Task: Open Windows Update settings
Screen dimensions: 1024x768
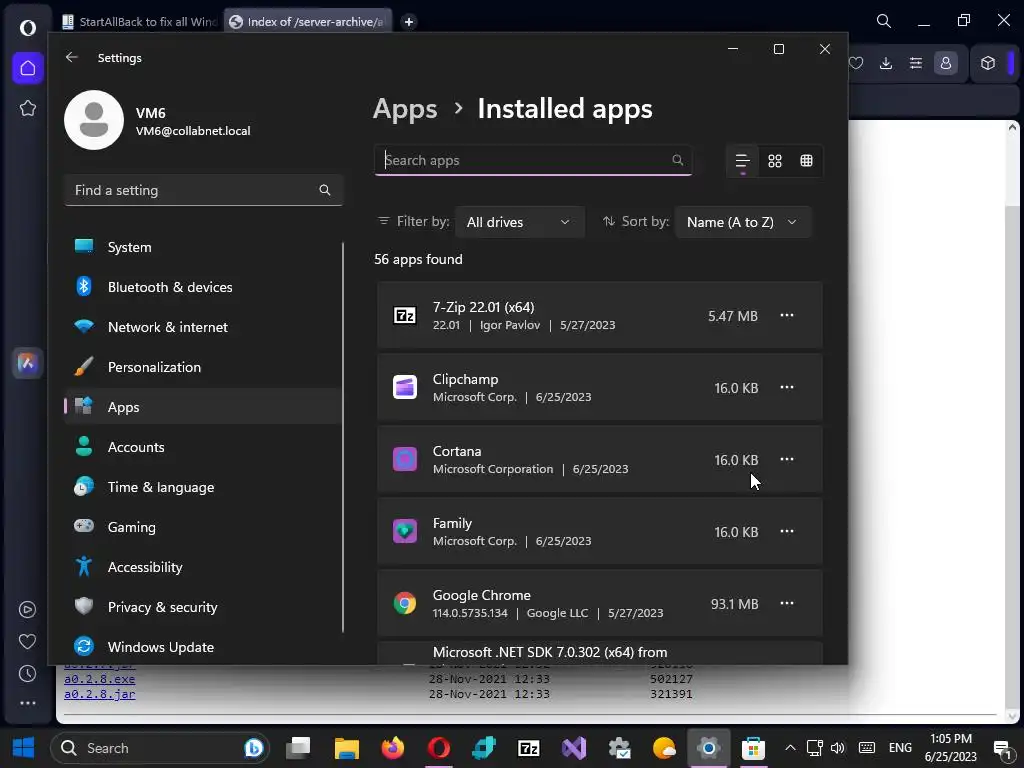Action: (202, 647)
